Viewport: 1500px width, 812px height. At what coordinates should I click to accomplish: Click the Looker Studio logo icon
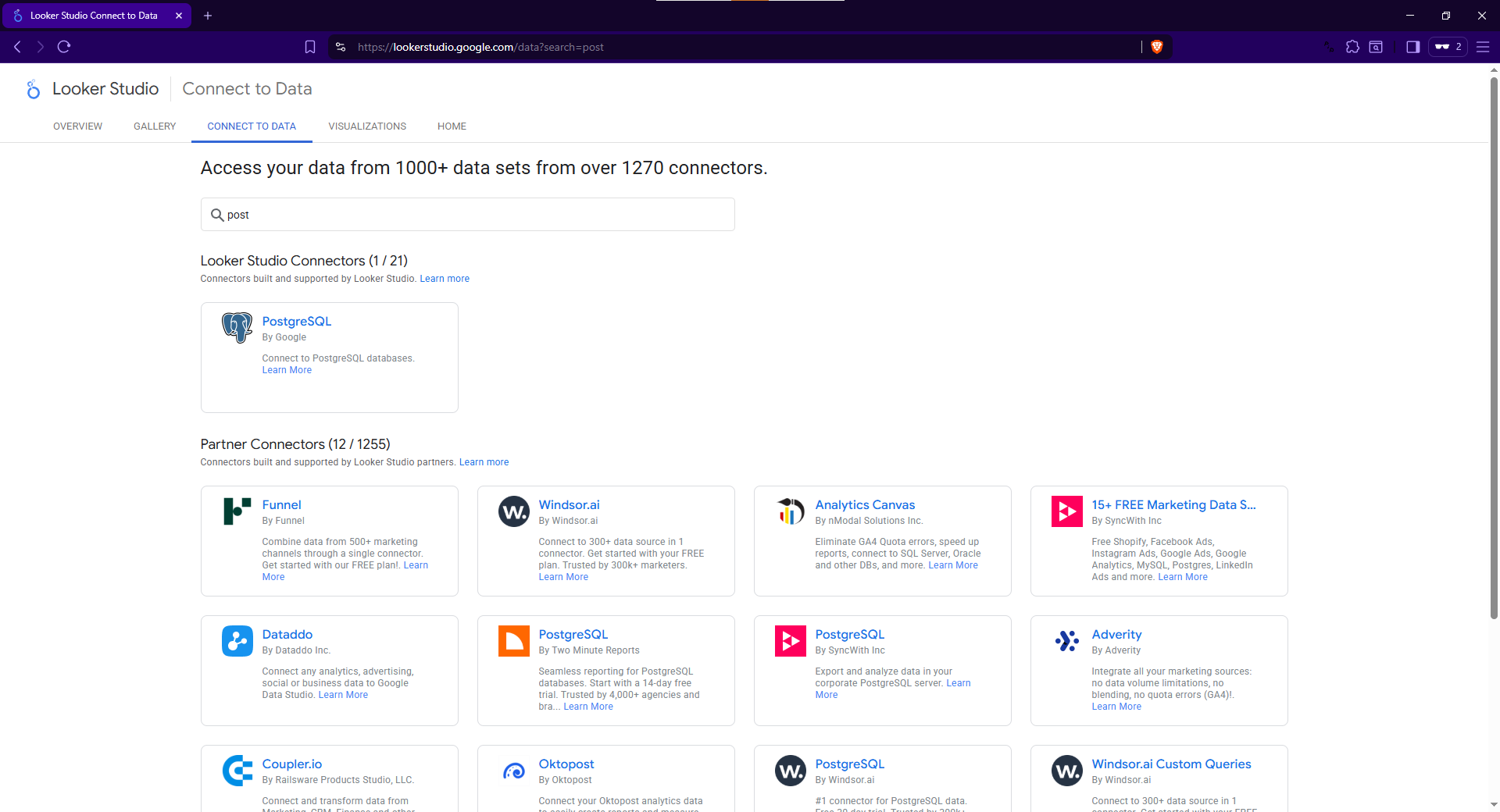tap(33, 89)
